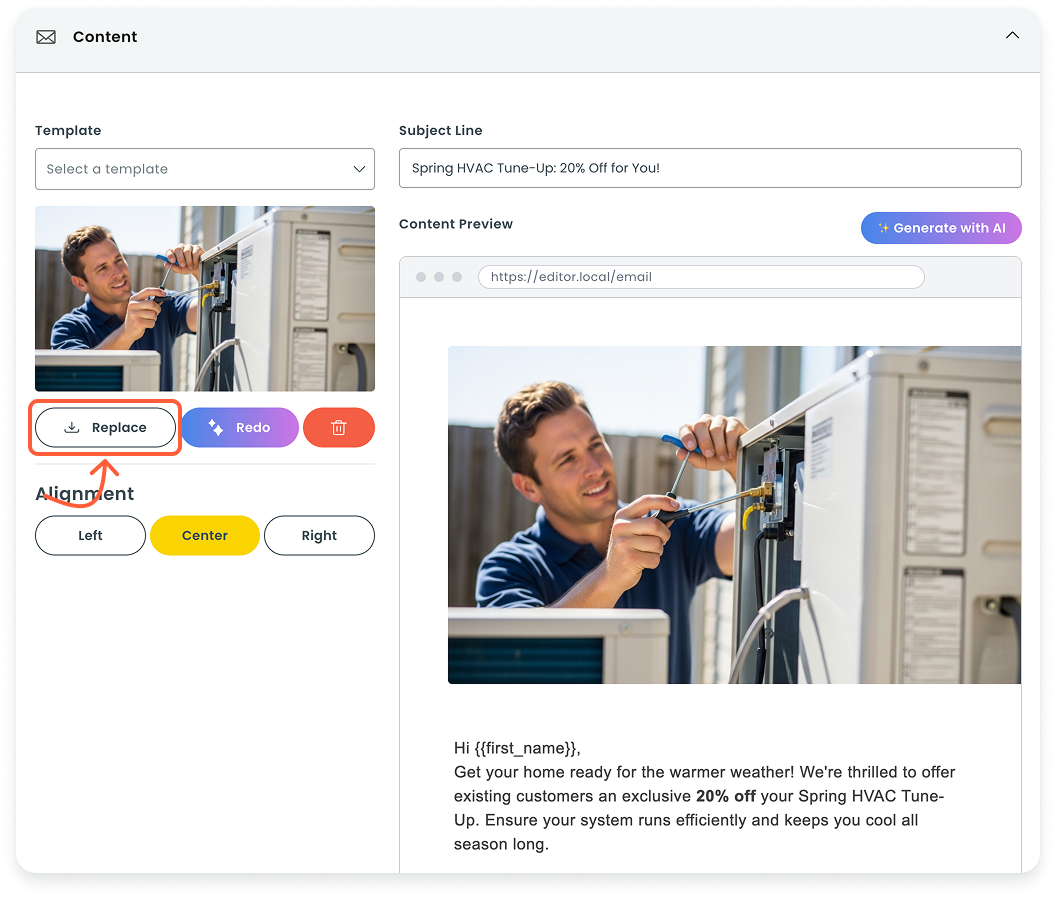
Task: Click the Replace button label
Action: point(119,428)
